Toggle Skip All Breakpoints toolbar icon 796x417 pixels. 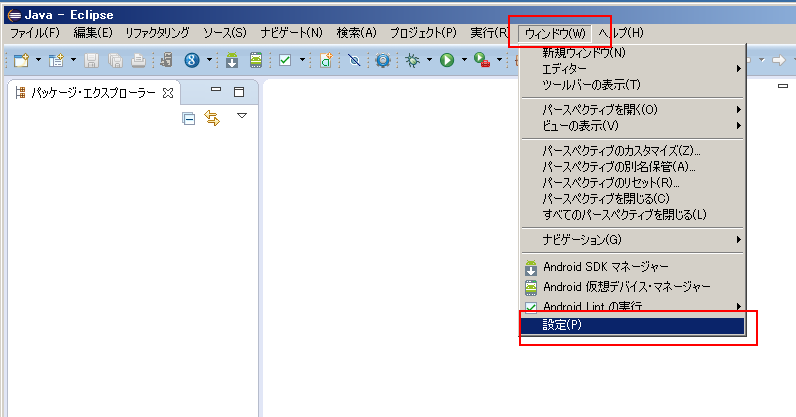click(354, 60)
